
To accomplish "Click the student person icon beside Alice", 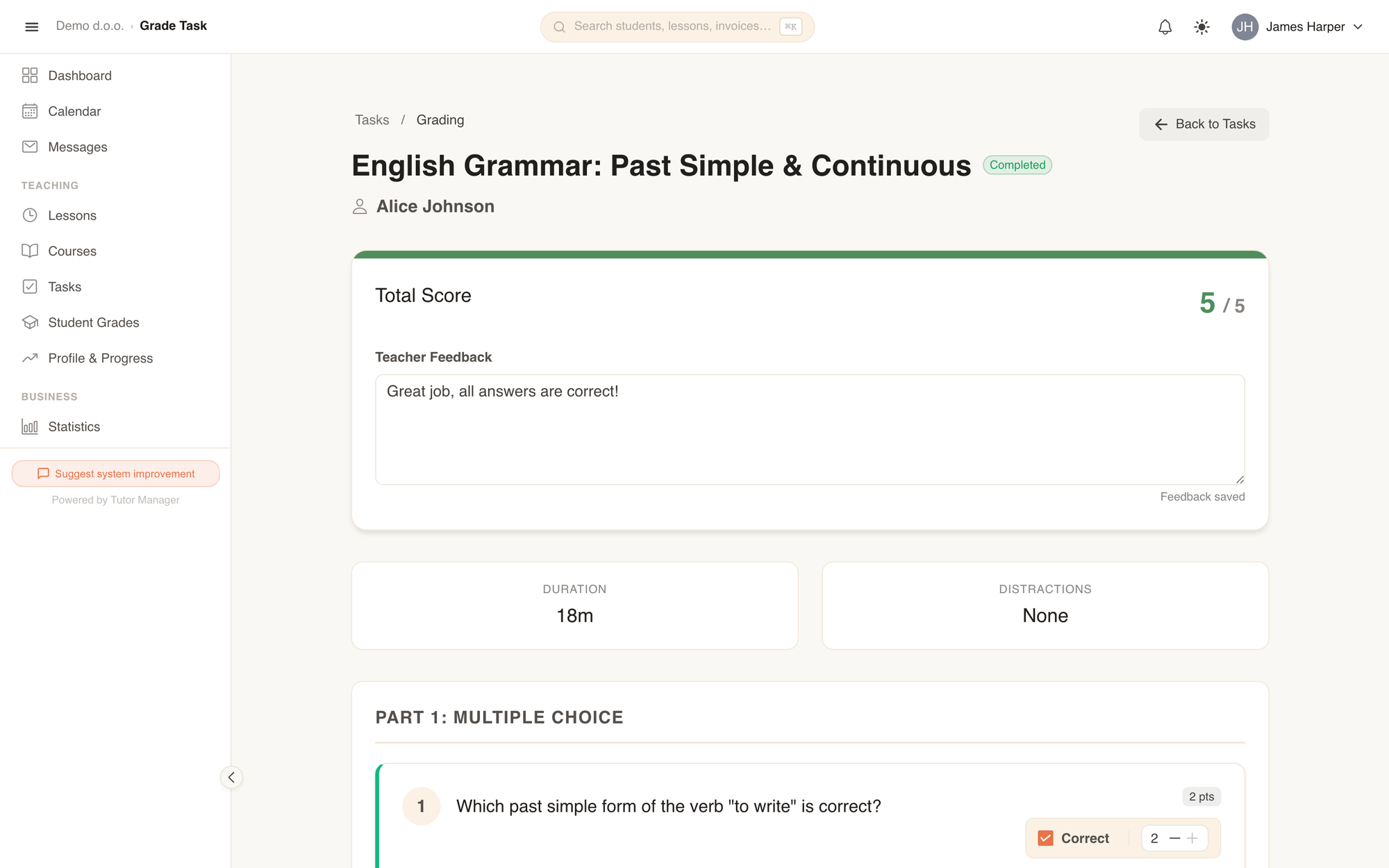I will click(360, 206).
